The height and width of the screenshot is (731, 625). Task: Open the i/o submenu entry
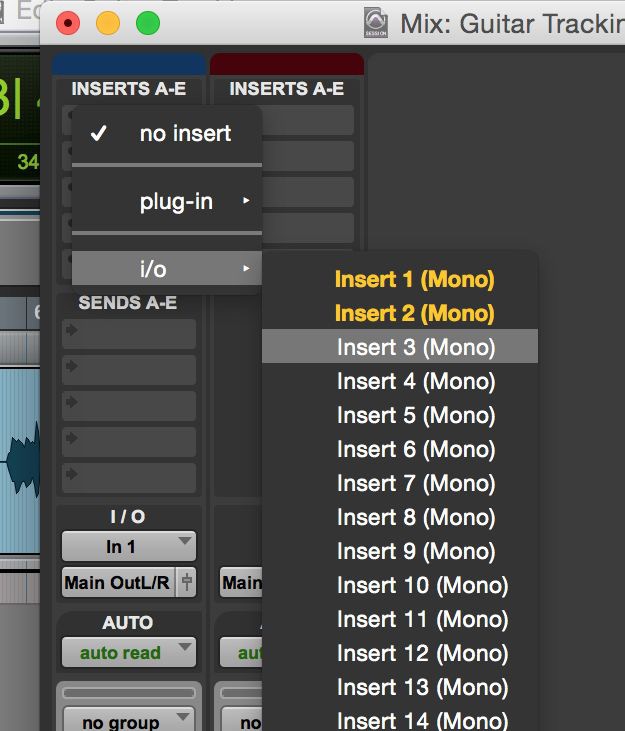(166, 269)
